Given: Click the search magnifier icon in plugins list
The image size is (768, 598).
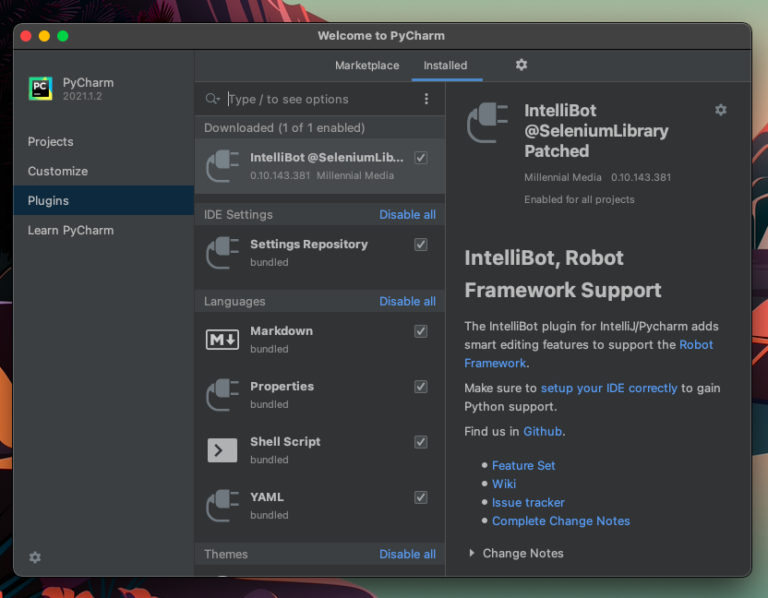Looking at the screenshot, I should [x=212, y=99].
